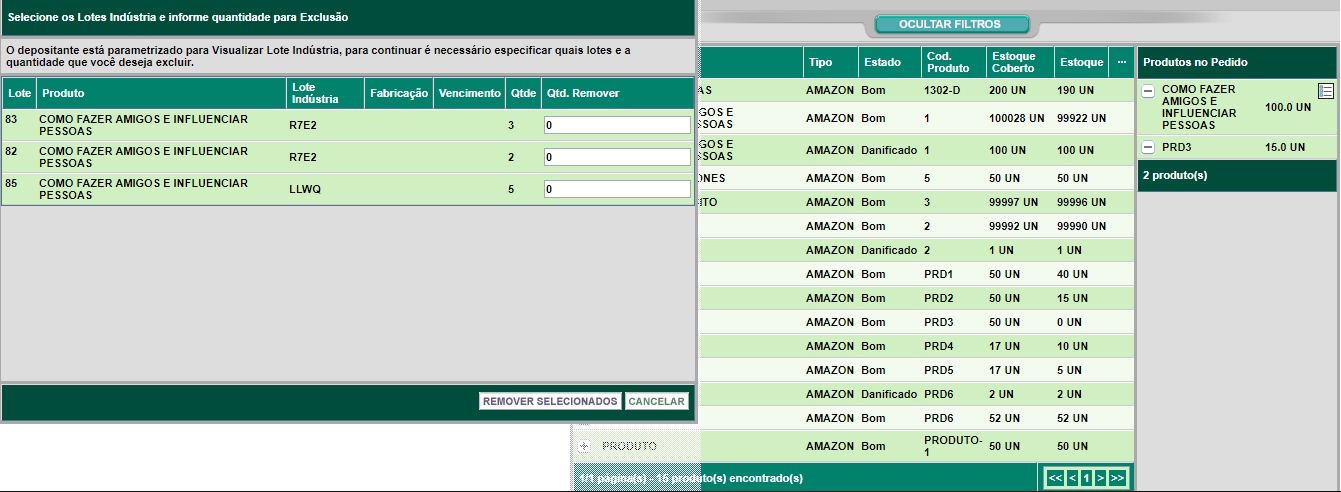Add PRODUTO row with plus icon

[x=585, y=446]
